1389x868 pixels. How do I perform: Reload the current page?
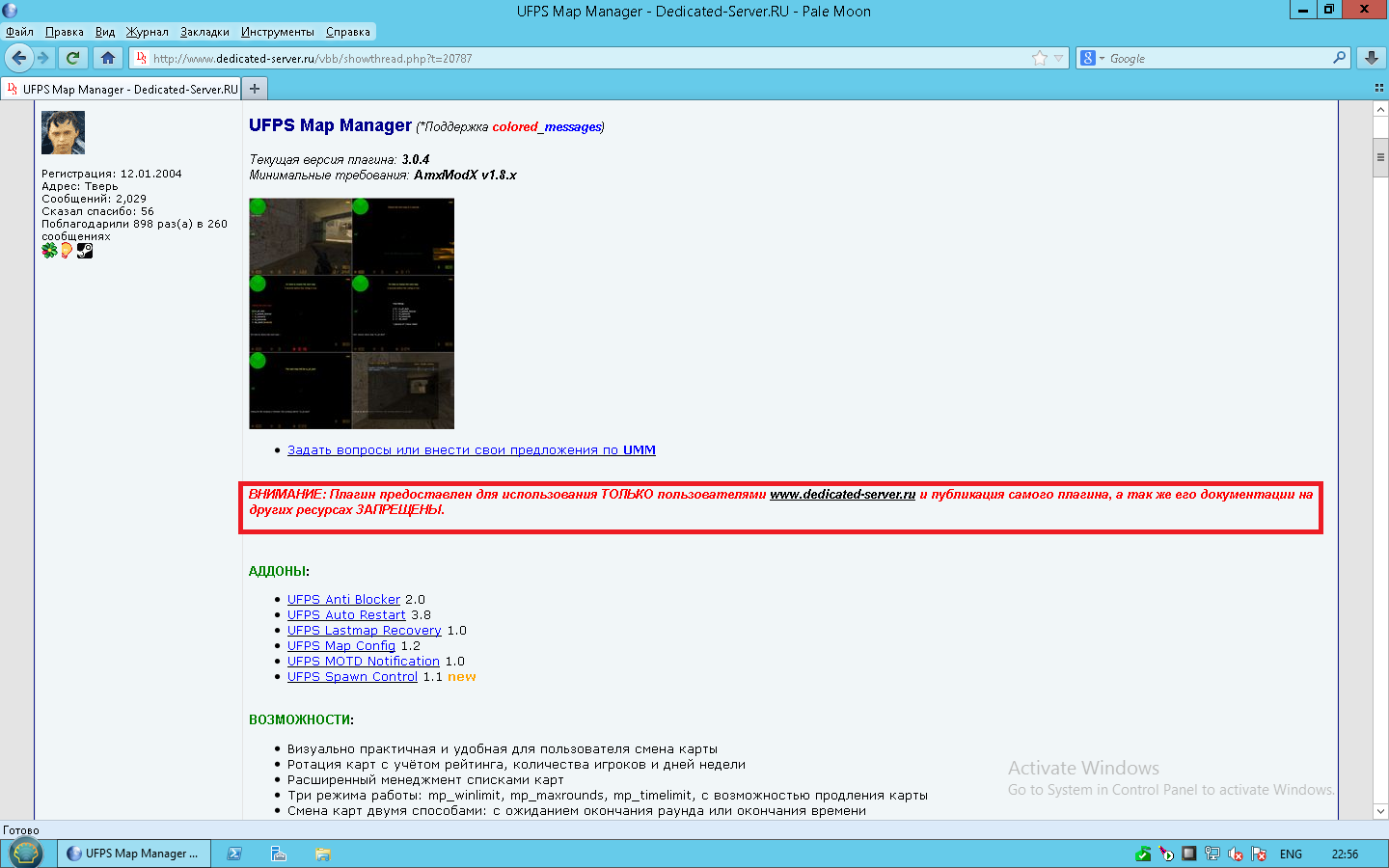[72, 58]
